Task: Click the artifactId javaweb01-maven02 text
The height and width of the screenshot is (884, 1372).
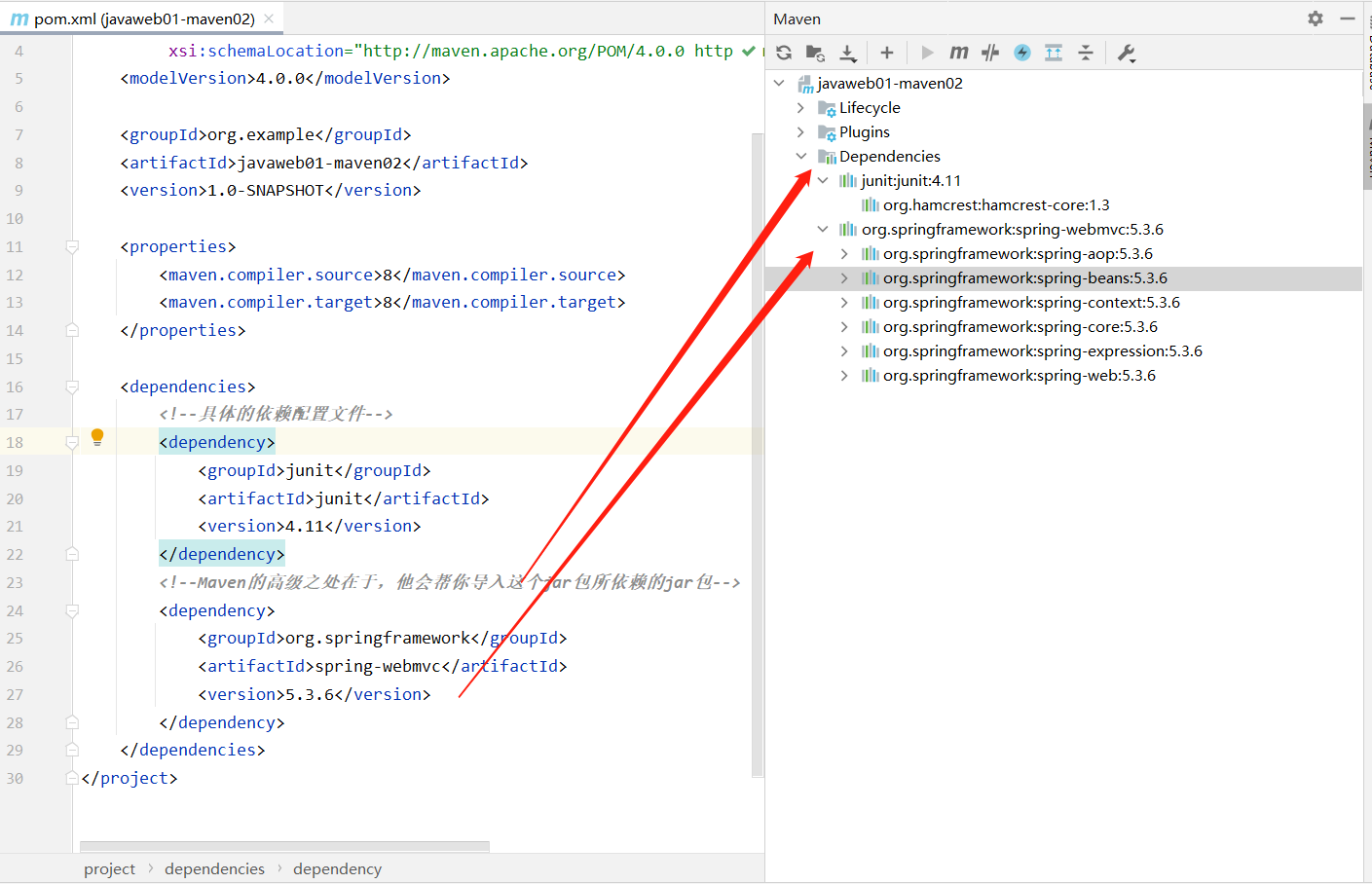Action: pos(319,163)
